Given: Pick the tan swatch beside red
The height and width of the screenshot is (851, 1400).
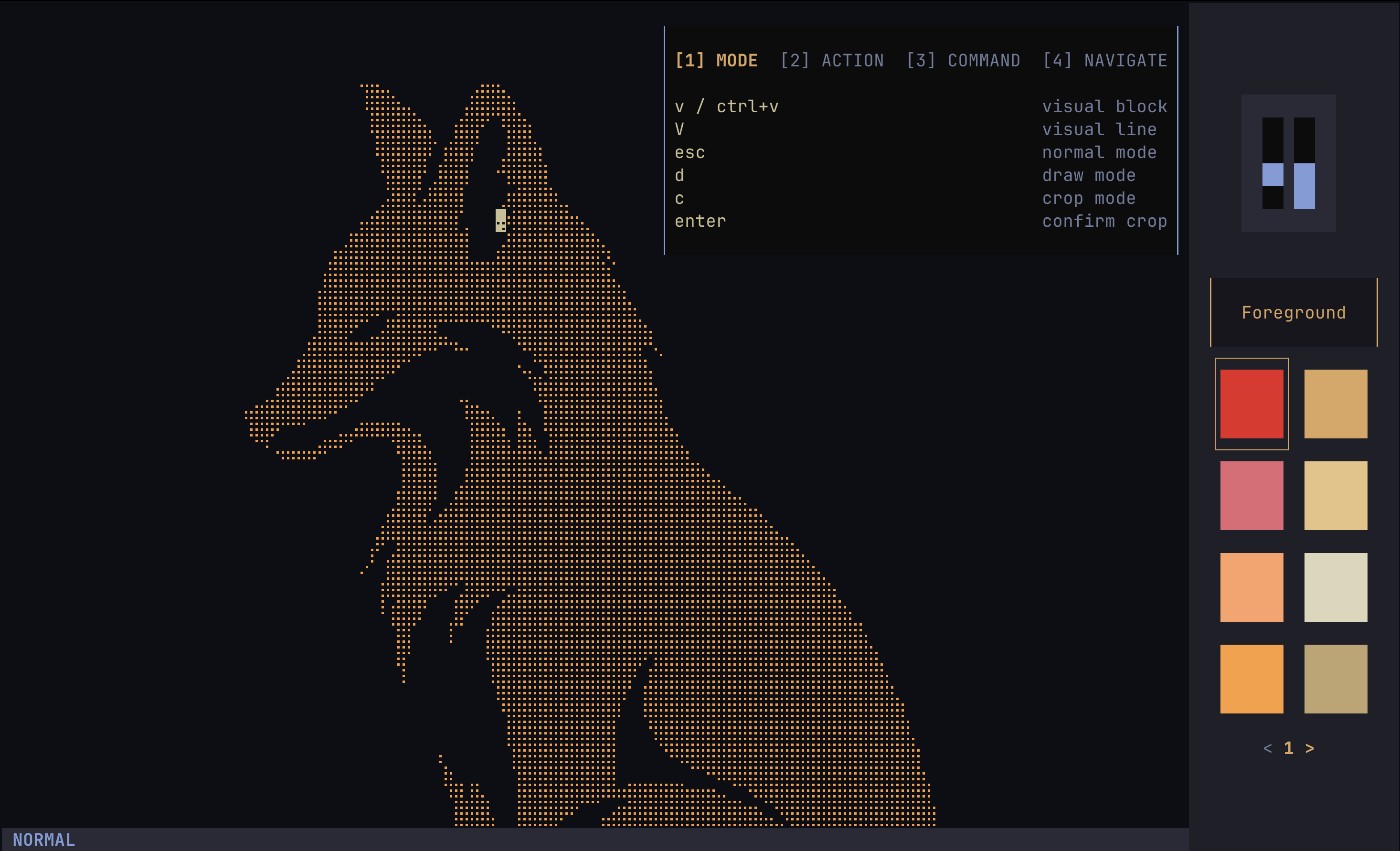Looking at the screenshot, I should coord(1336,404).
